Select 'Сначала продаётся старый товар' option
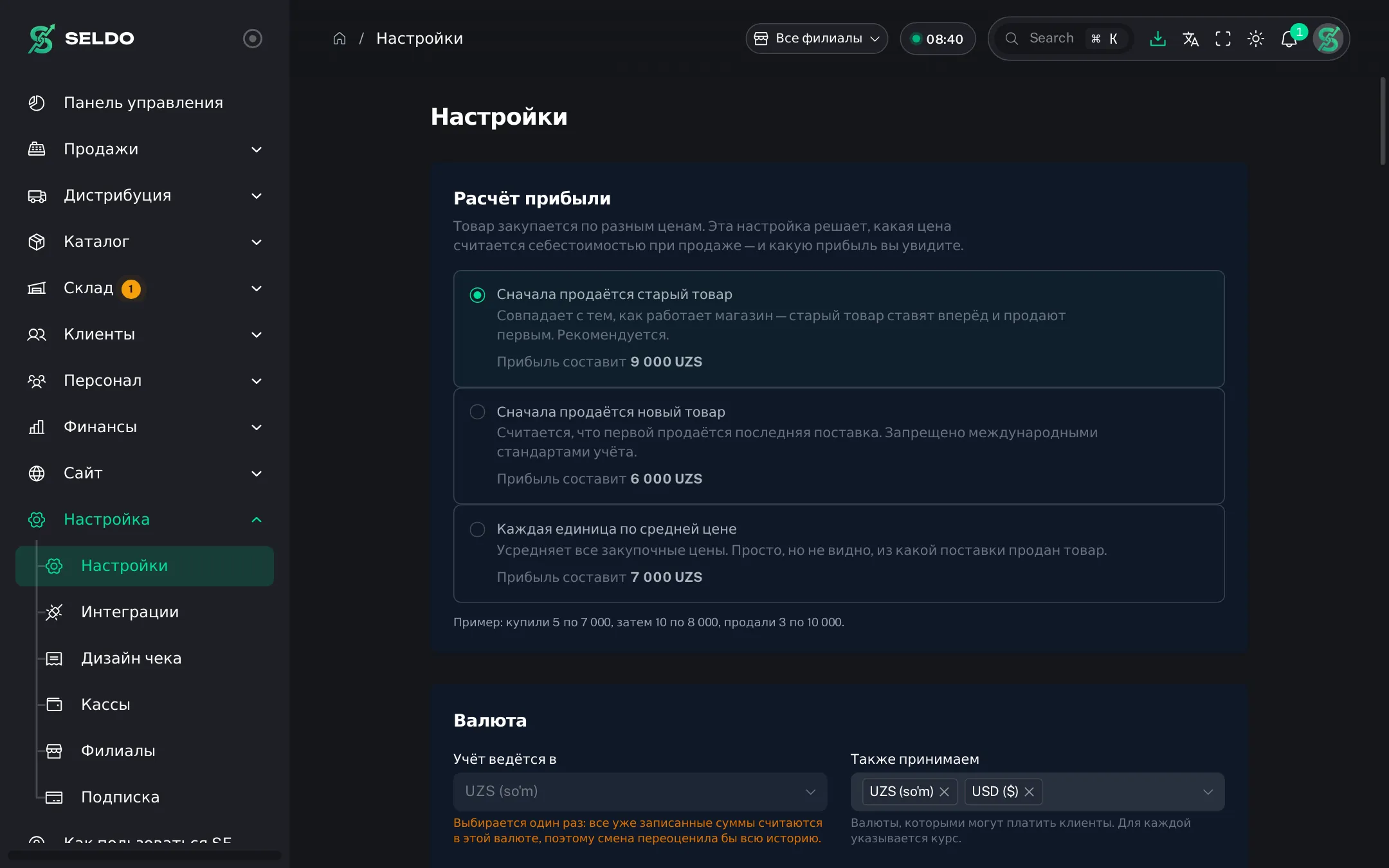 (x=839, y=329)
